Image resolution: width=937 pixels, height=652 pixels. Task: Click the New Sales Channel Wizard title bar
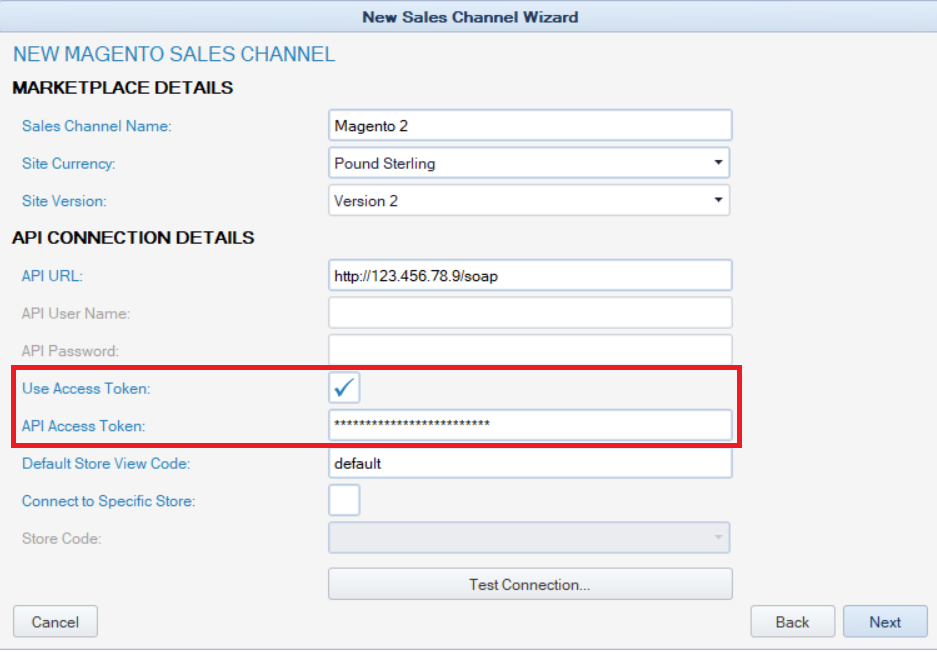click(x=468, y=17)
